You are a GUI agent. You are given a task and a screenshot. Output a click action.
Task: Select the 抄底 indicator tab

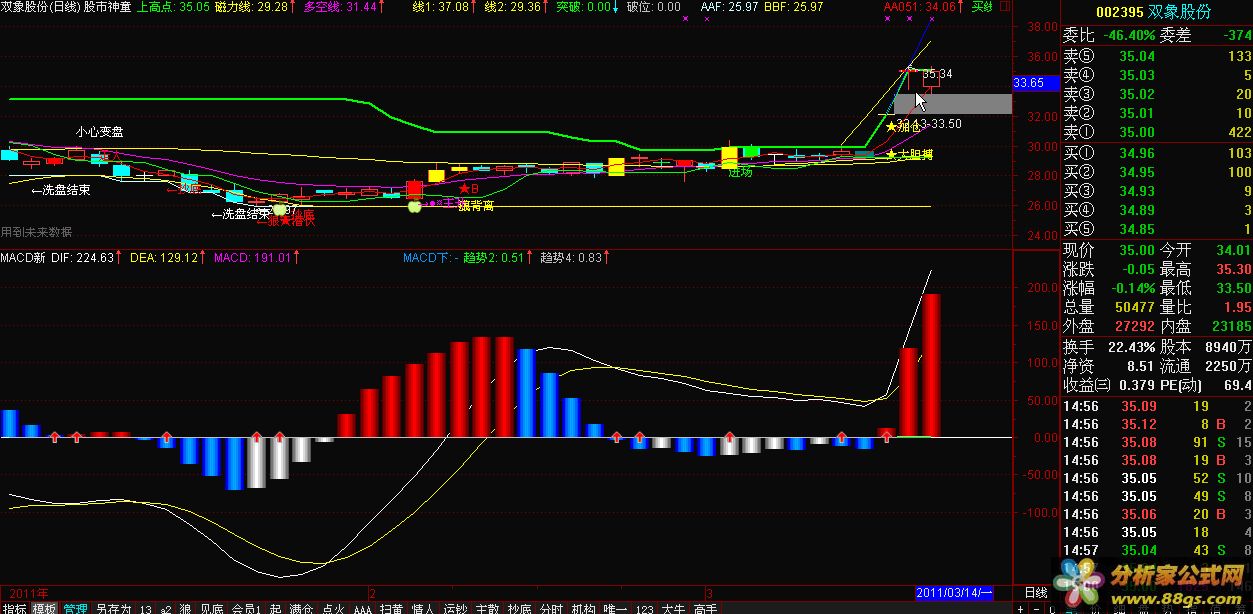click(x=518, y=607)
